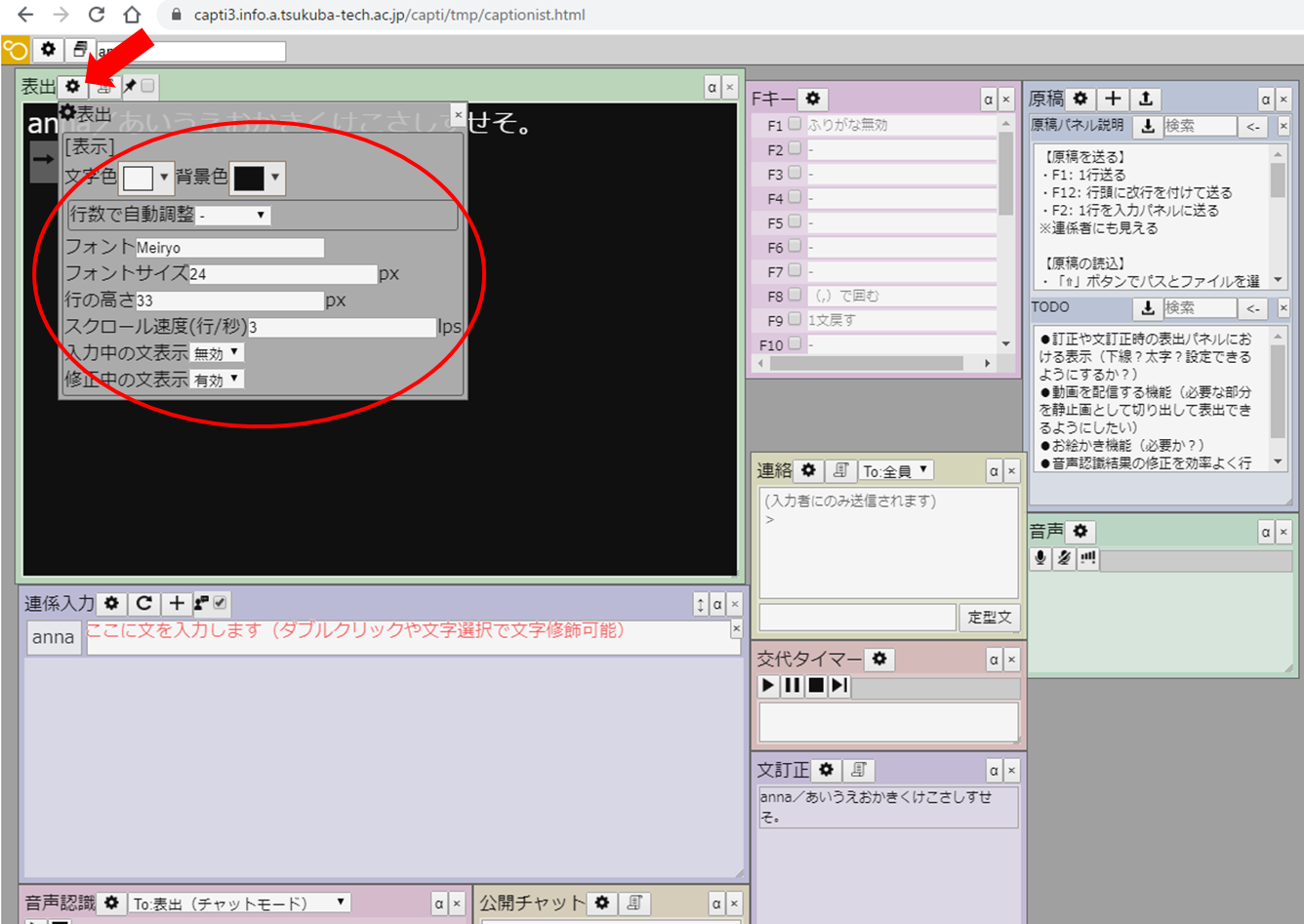Start the 交代タイマー with the play button
Screen dimensions: 1304x924
(768, 686)
